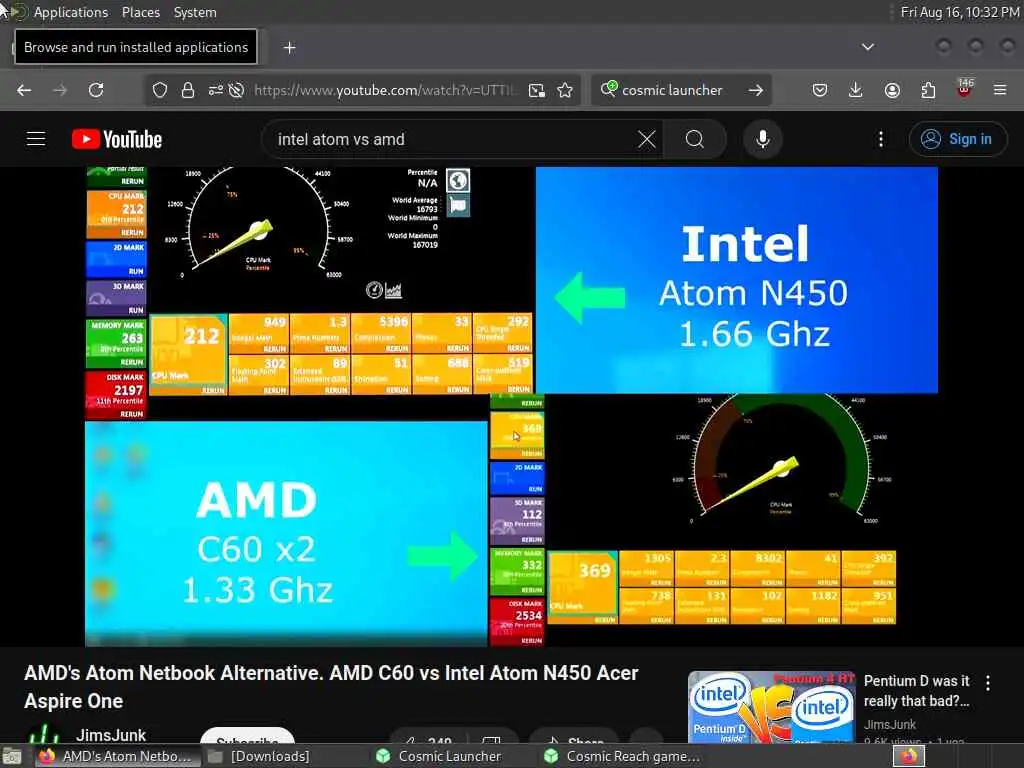Viewport: 1024px width, 768px height.
Task: Open the tracking protection shield icon
Action: tap(160, 90)
